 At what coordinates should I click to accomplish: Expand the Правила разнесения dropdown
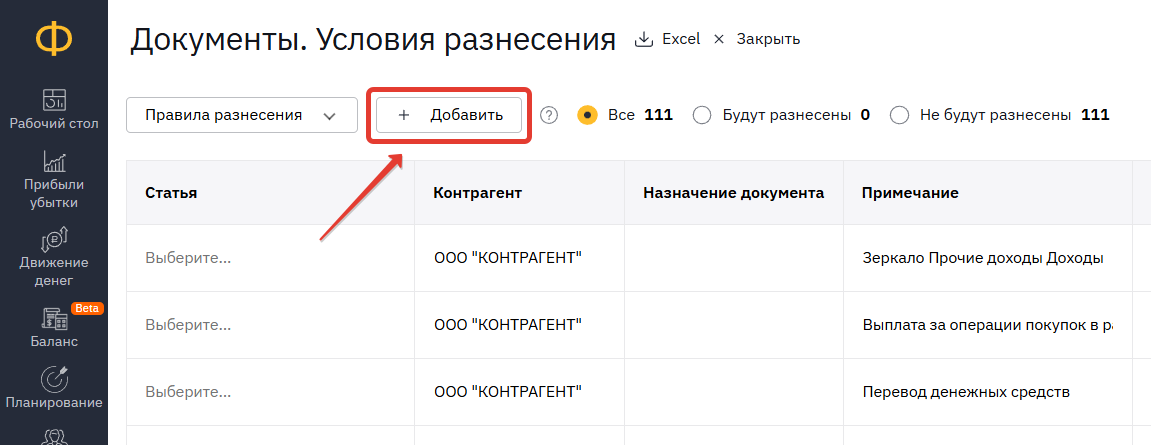click(x=242, y=115)
